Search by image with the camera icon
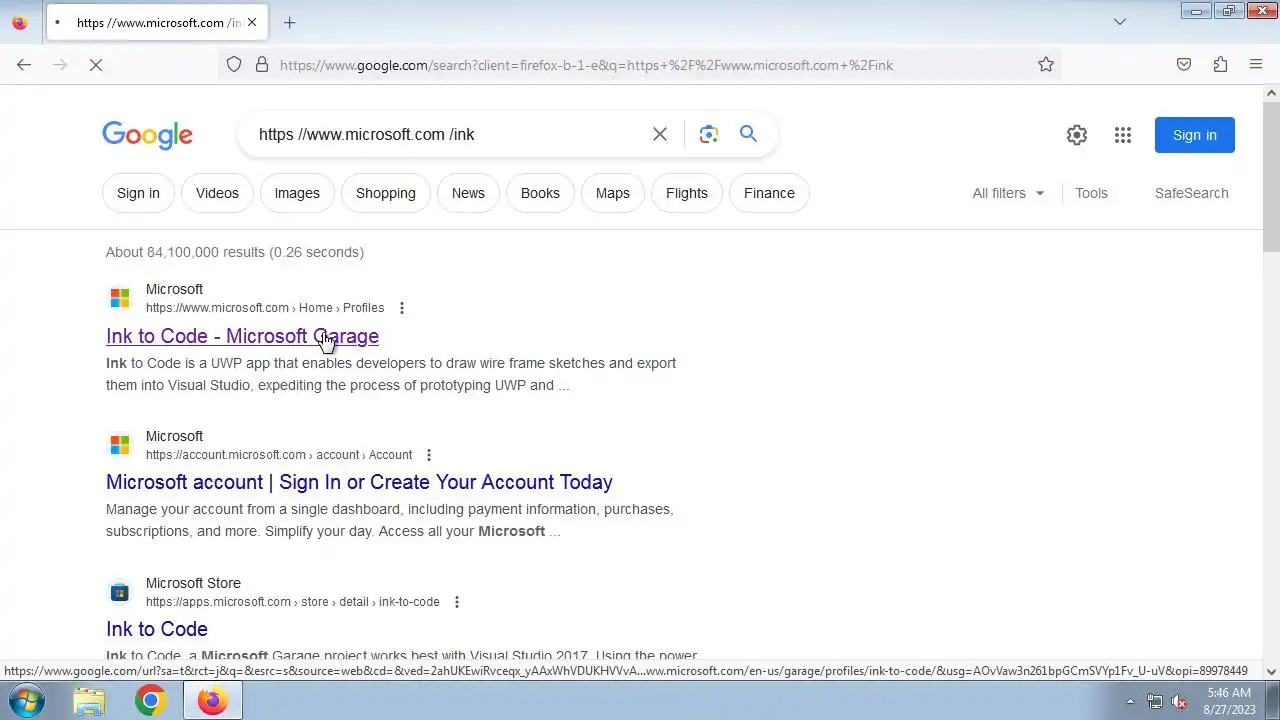 (709, 134)
